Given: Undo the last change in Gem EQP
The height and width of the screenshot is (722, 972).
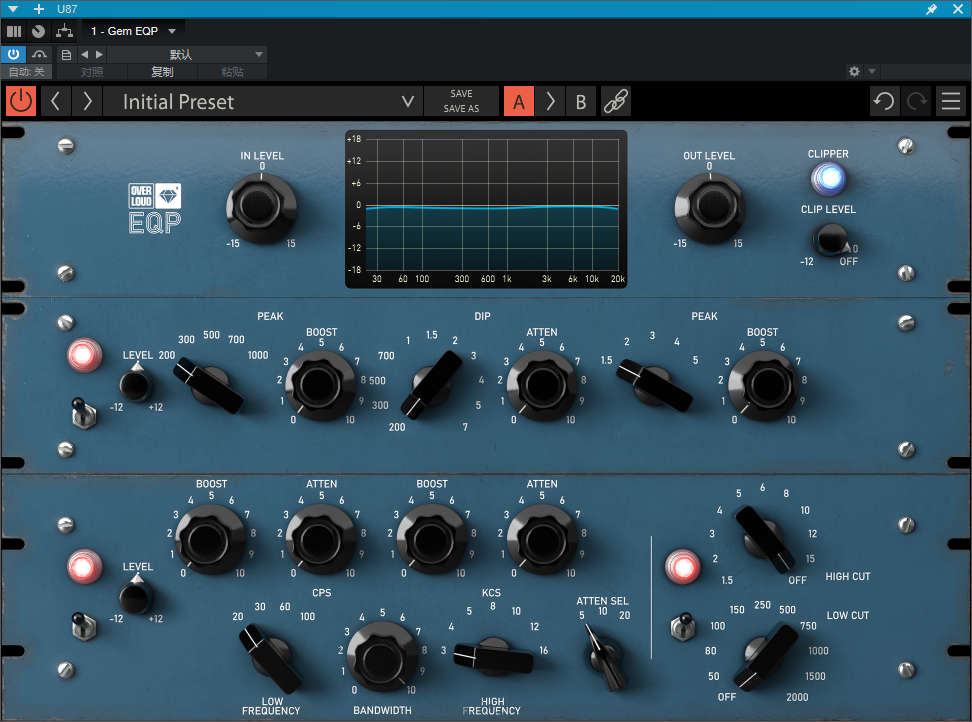Looking at the screenshot, I should coord(884,101).
